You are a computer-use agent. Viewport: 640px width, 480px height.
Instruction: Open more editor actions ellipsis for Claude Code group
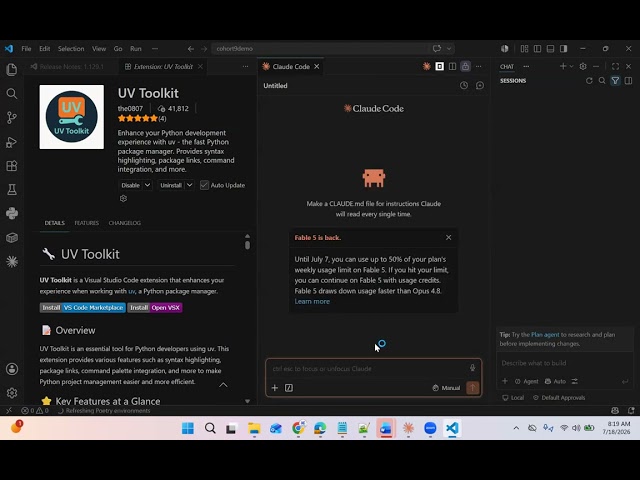[x=478, y=66]
